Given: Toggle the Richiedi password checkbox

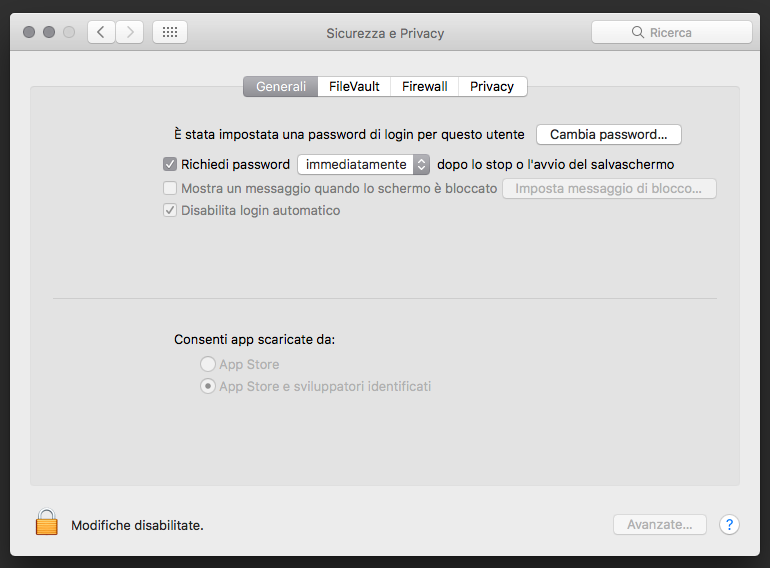Looking at the screenshot, I should pyautogui.click(x=170, y=164).
